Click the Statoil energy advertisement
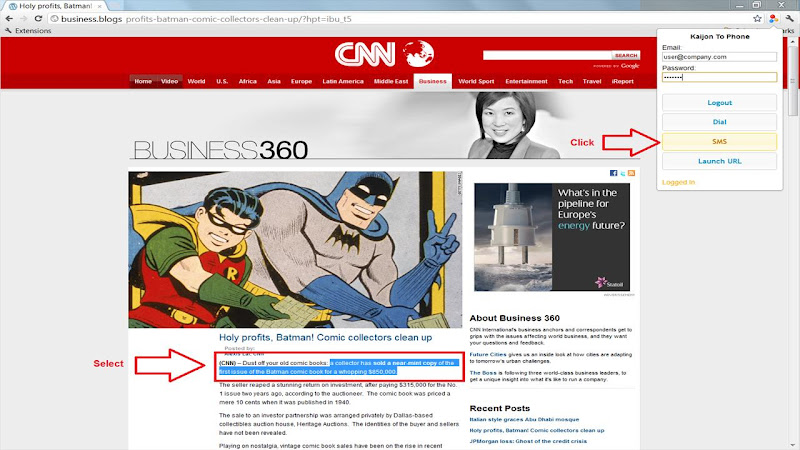The image size is (800, 450). click(x=552, y=237)
